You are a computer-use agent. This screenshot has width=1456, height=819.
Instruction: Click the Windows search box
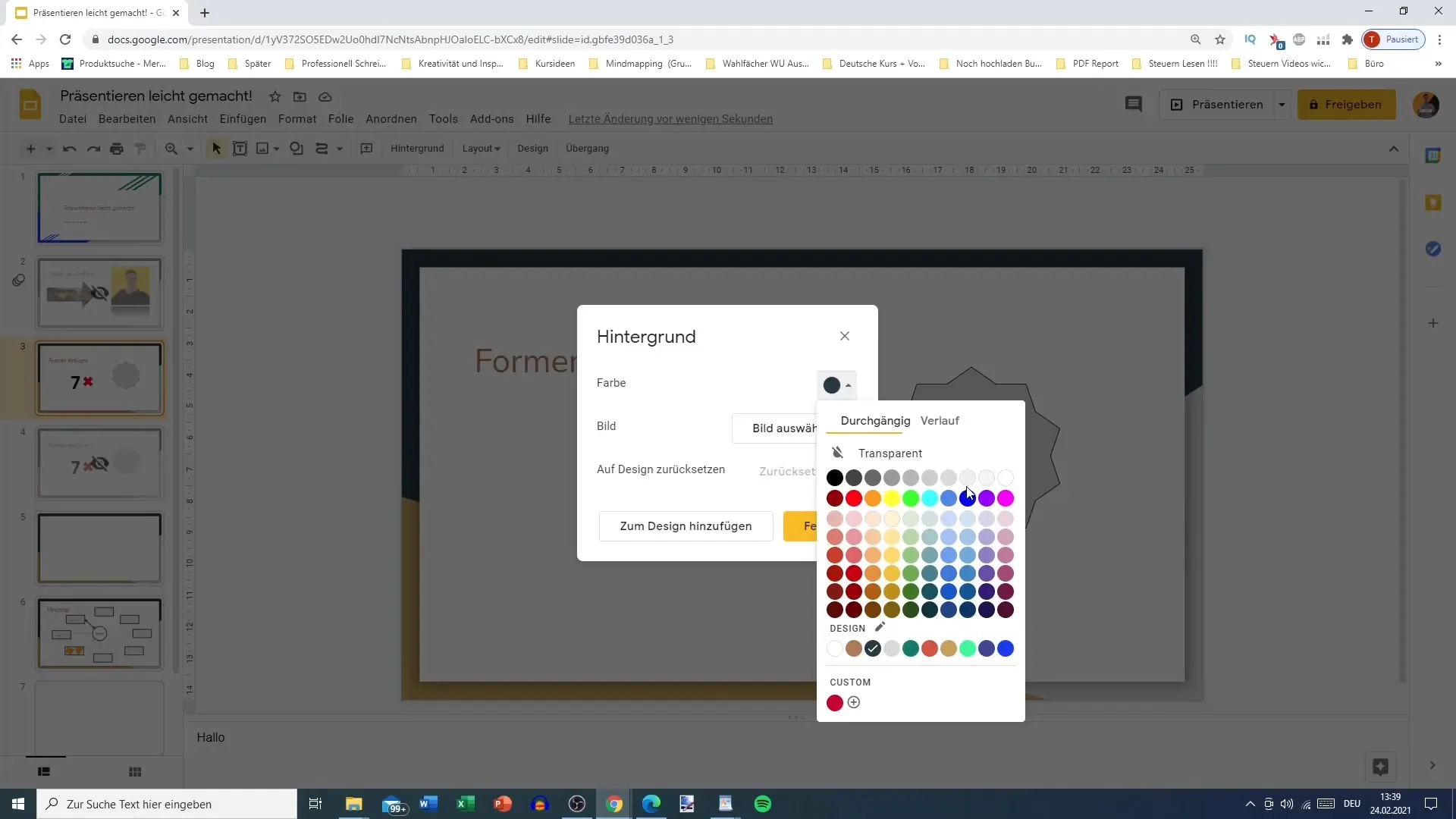pyautogui.click(x=167, y=804)
